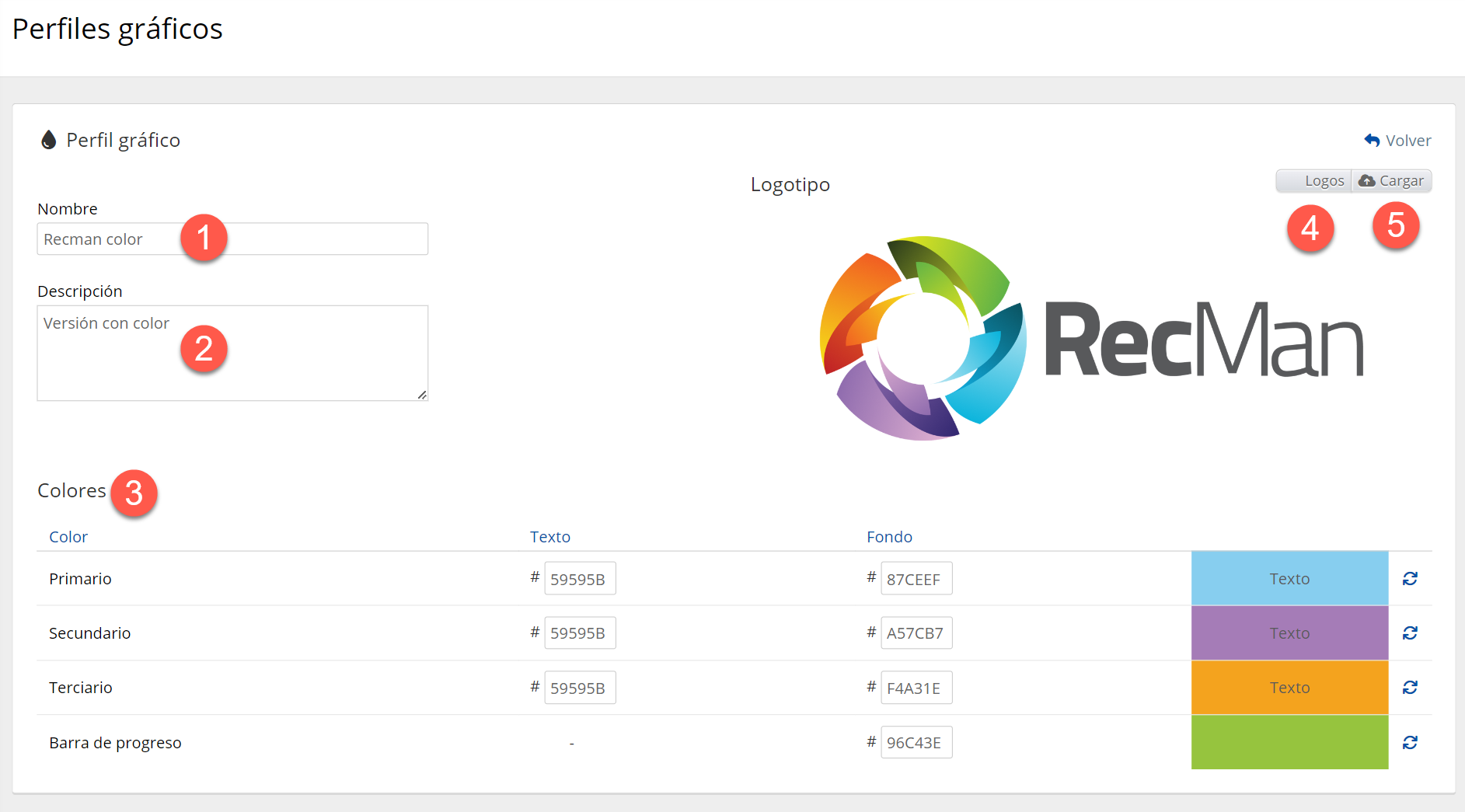Click the Perfil gráfico panel title
The width and height of the screenshot is (1465, 812).
point(123,141)
